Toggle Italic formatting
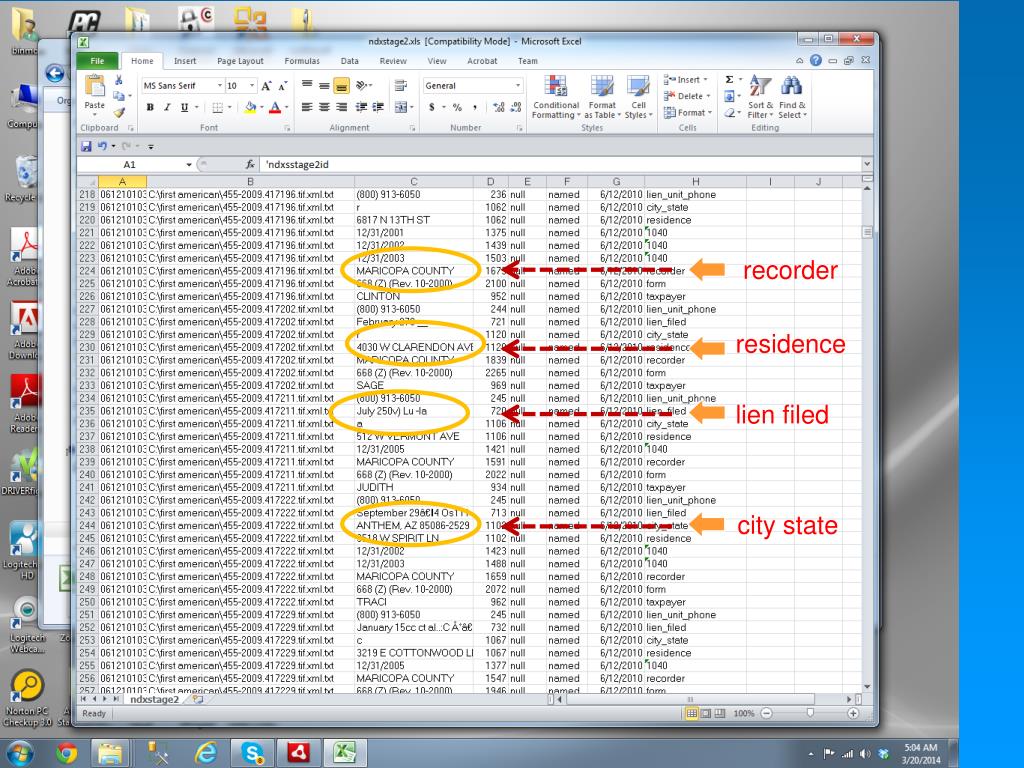Screen dimensions: 1024x768 click(x=167, y=107)
